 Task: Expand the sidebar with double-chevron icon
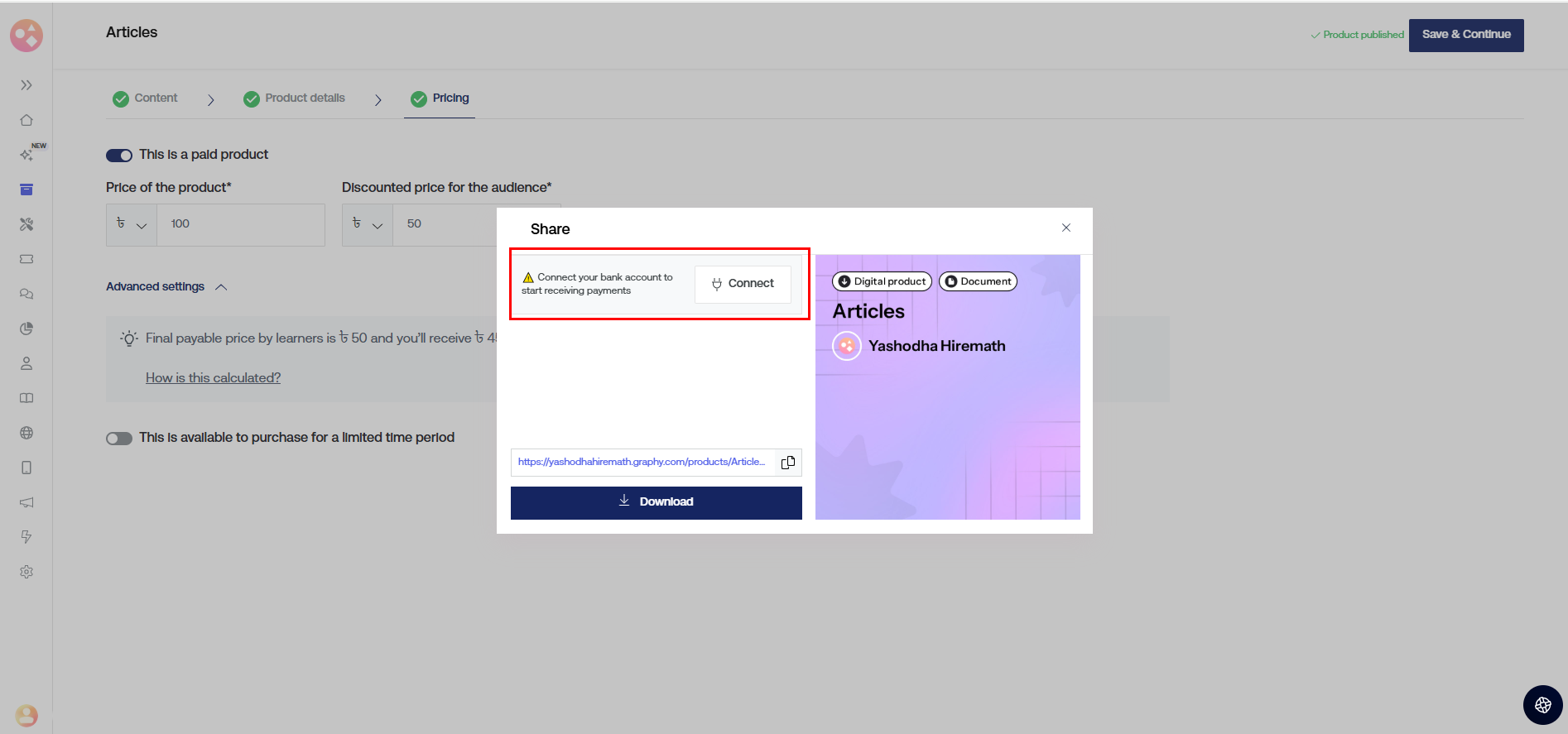26,85
